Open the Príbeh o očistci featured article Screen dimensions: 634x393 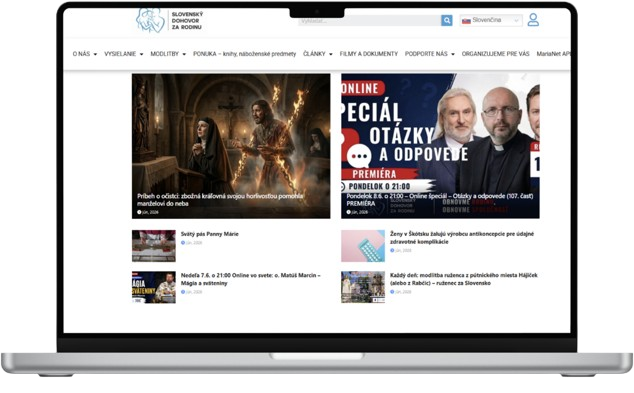pyautogui.click(x=231, y=146)
